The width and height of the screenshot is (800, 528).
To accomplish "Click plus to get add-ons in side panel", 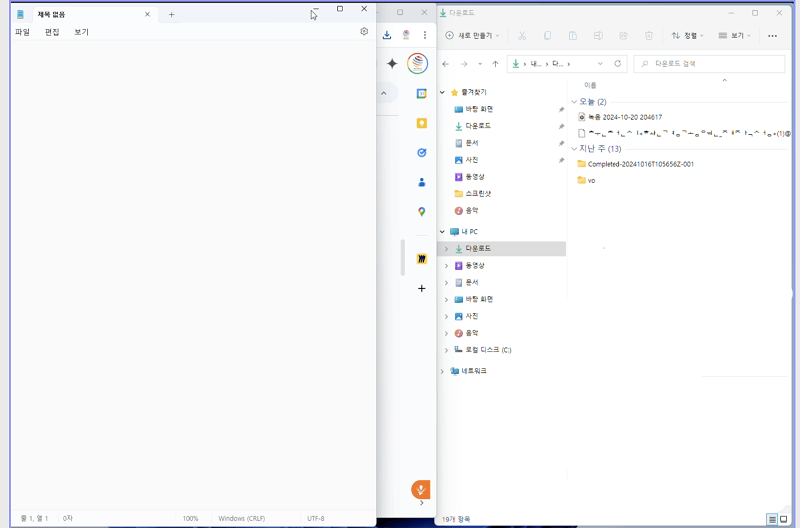I will point(421,288).
